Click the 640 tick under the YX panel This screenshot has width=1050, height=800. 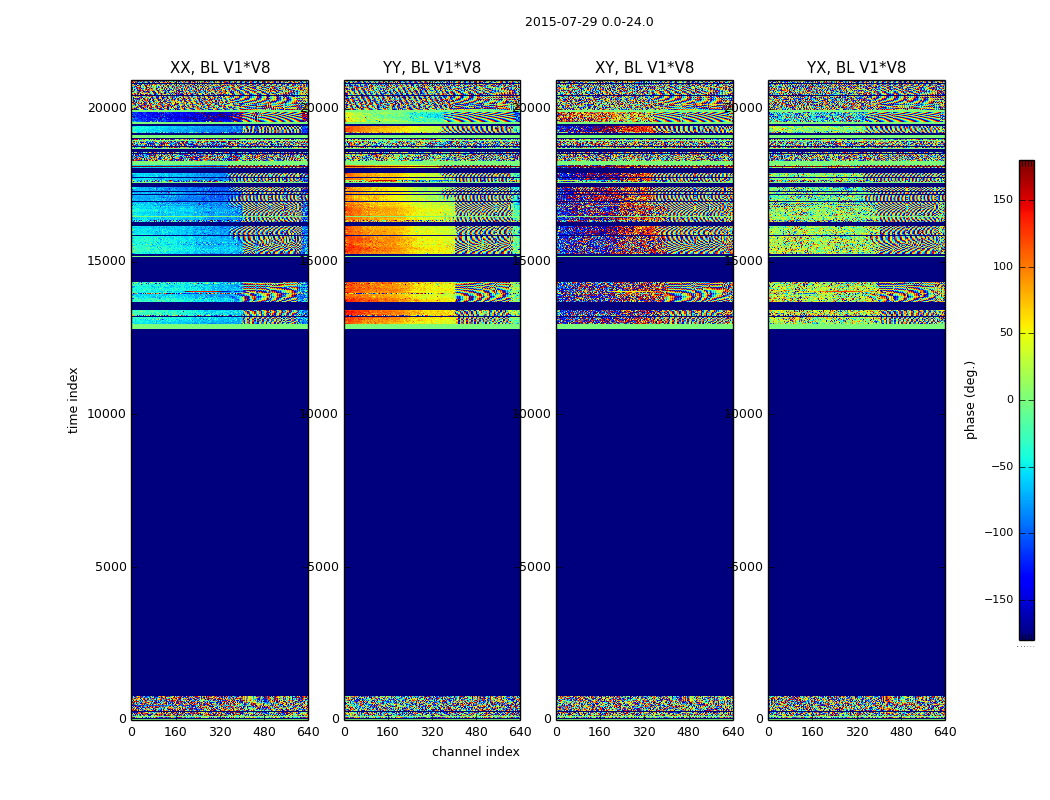pyautogui.click(x=945, y=732)
